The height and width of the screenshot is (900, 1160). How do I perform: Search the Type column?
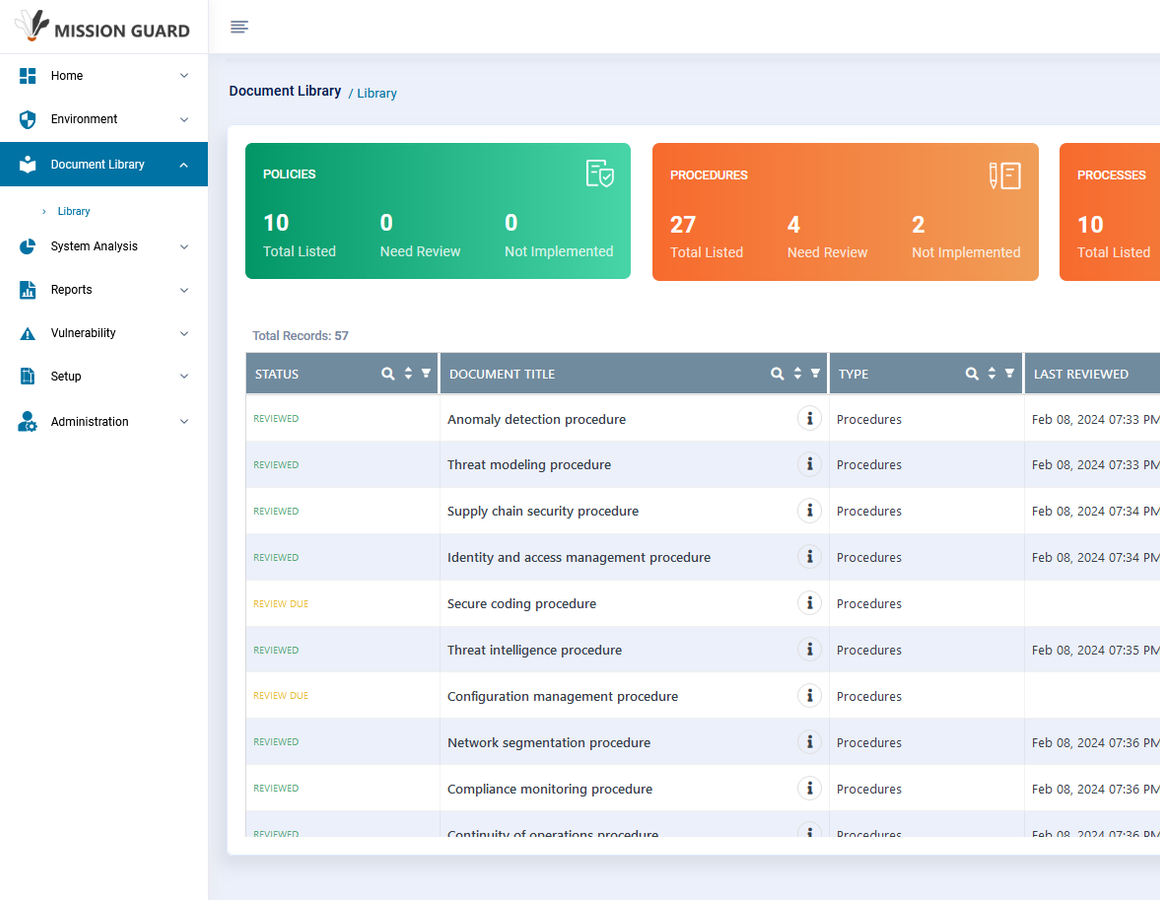(x=972, y=373)
